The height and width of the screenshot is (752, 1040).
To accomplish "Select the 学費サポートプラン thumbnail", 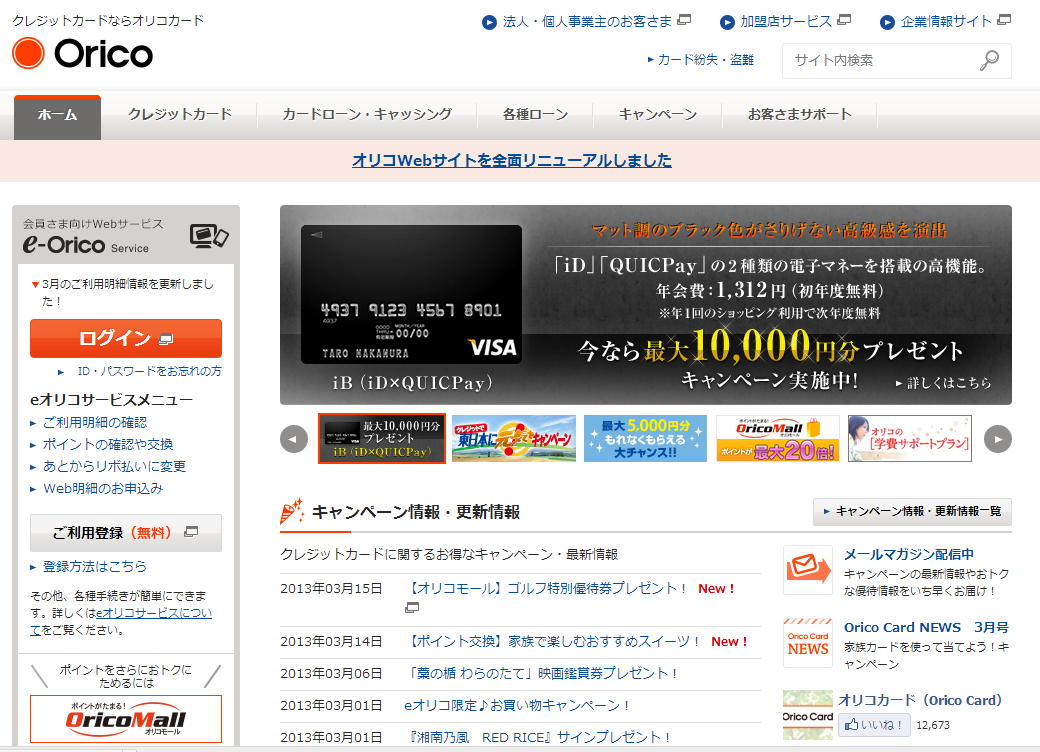I will [910, 438].
